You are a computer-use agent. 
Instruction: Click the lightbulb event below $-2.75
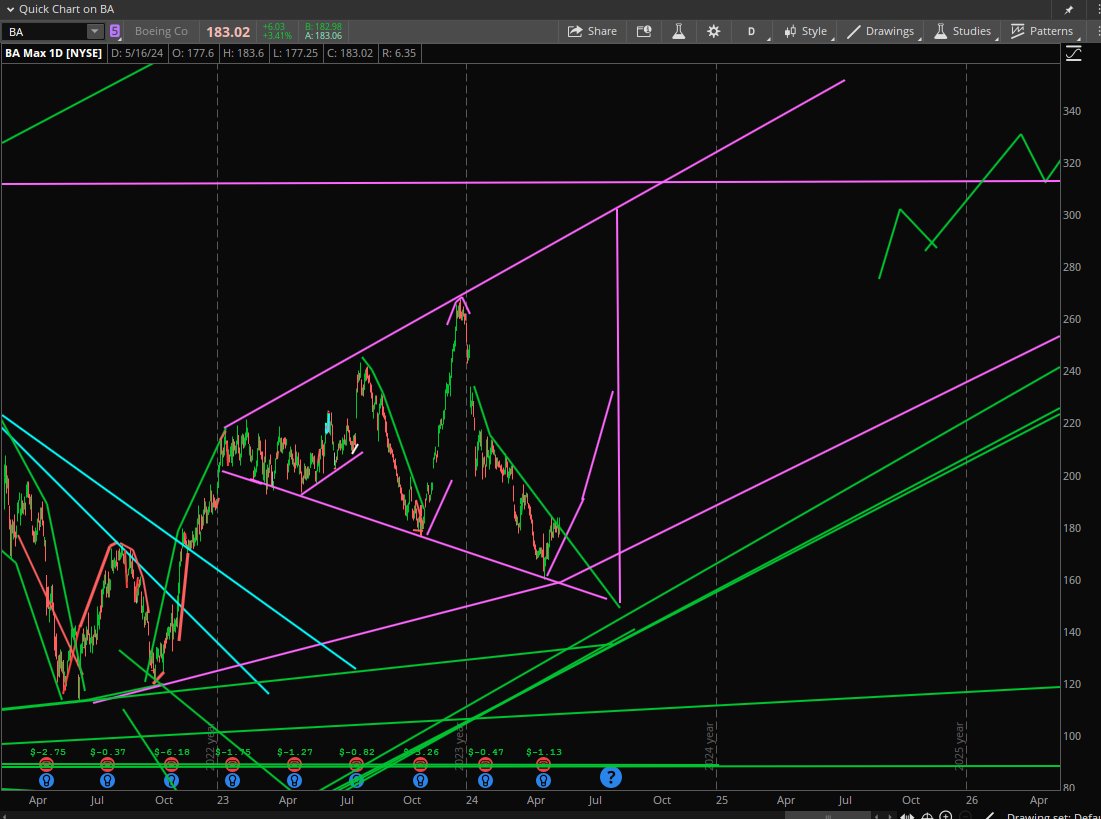coord(46,780)
